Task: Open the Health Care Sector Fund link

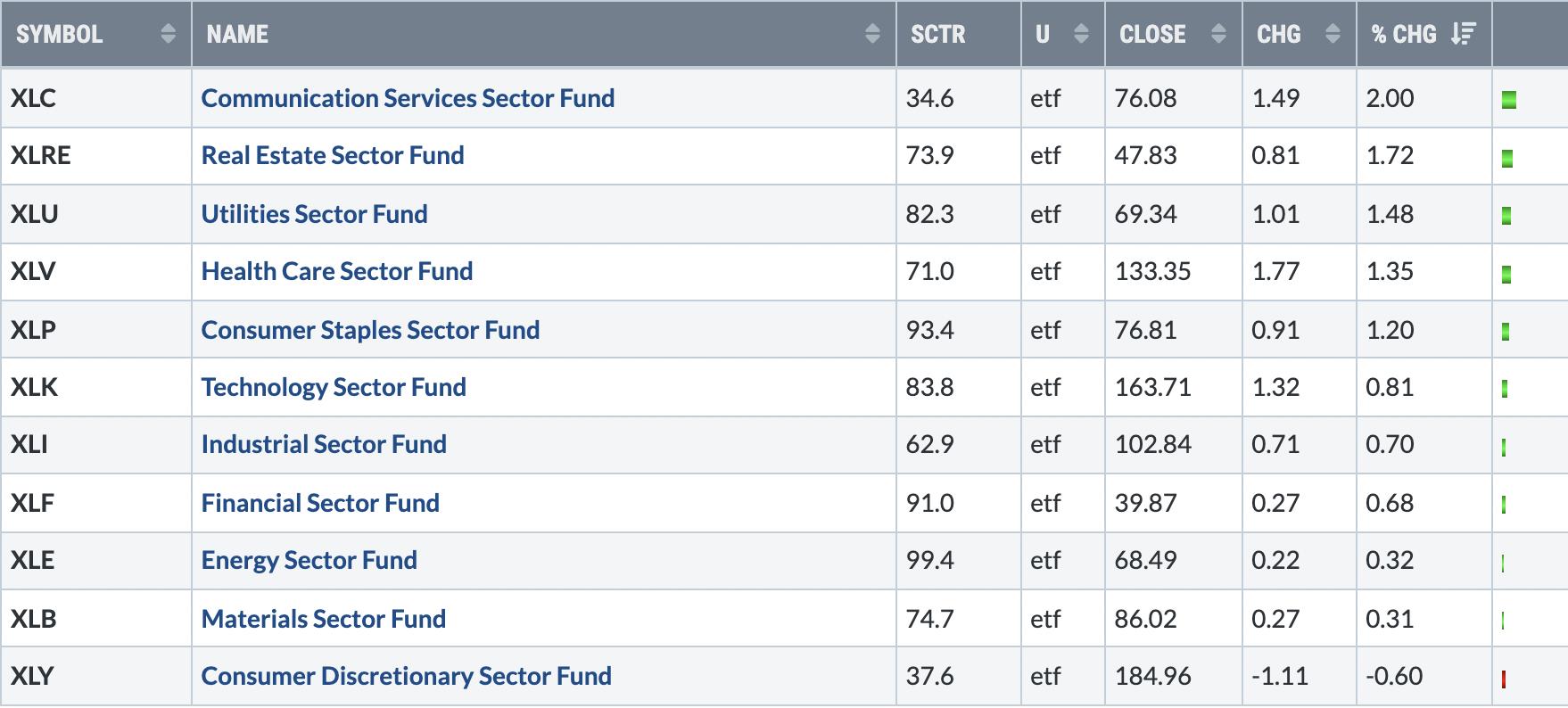Action: click(x=337, y=271)
